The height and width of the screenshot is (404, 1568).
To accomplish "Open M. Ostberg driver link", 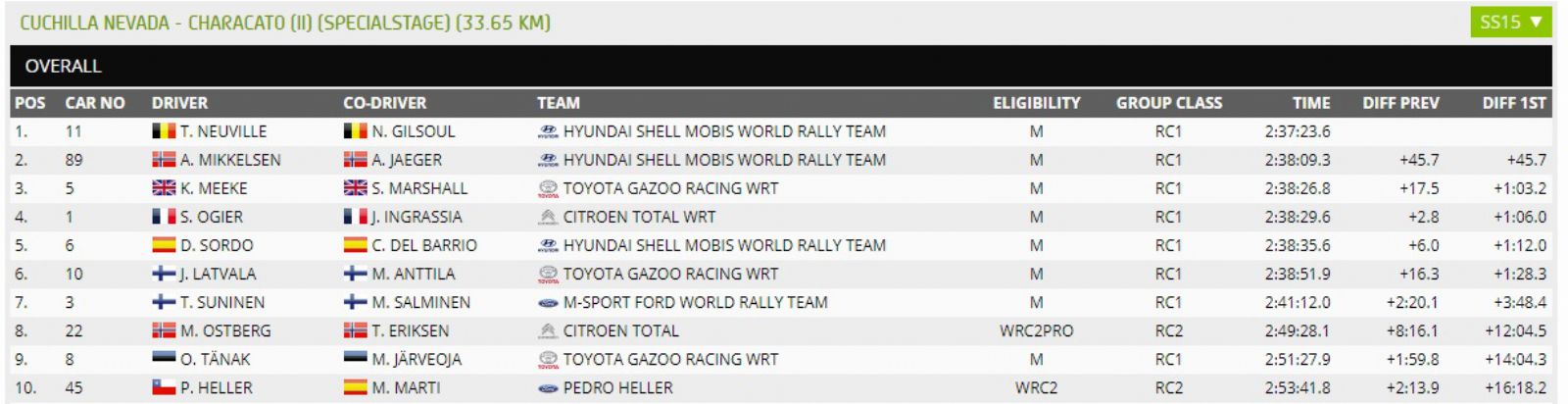I will point(225,330).
